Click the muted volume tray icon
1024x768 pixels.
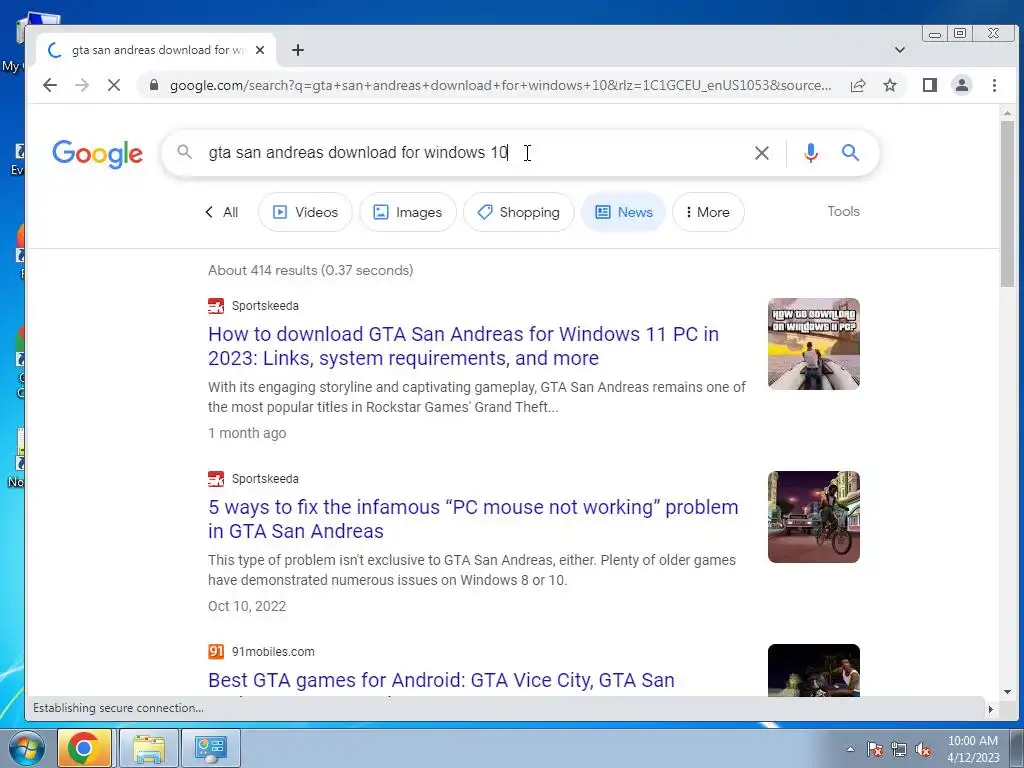[923, 749]
